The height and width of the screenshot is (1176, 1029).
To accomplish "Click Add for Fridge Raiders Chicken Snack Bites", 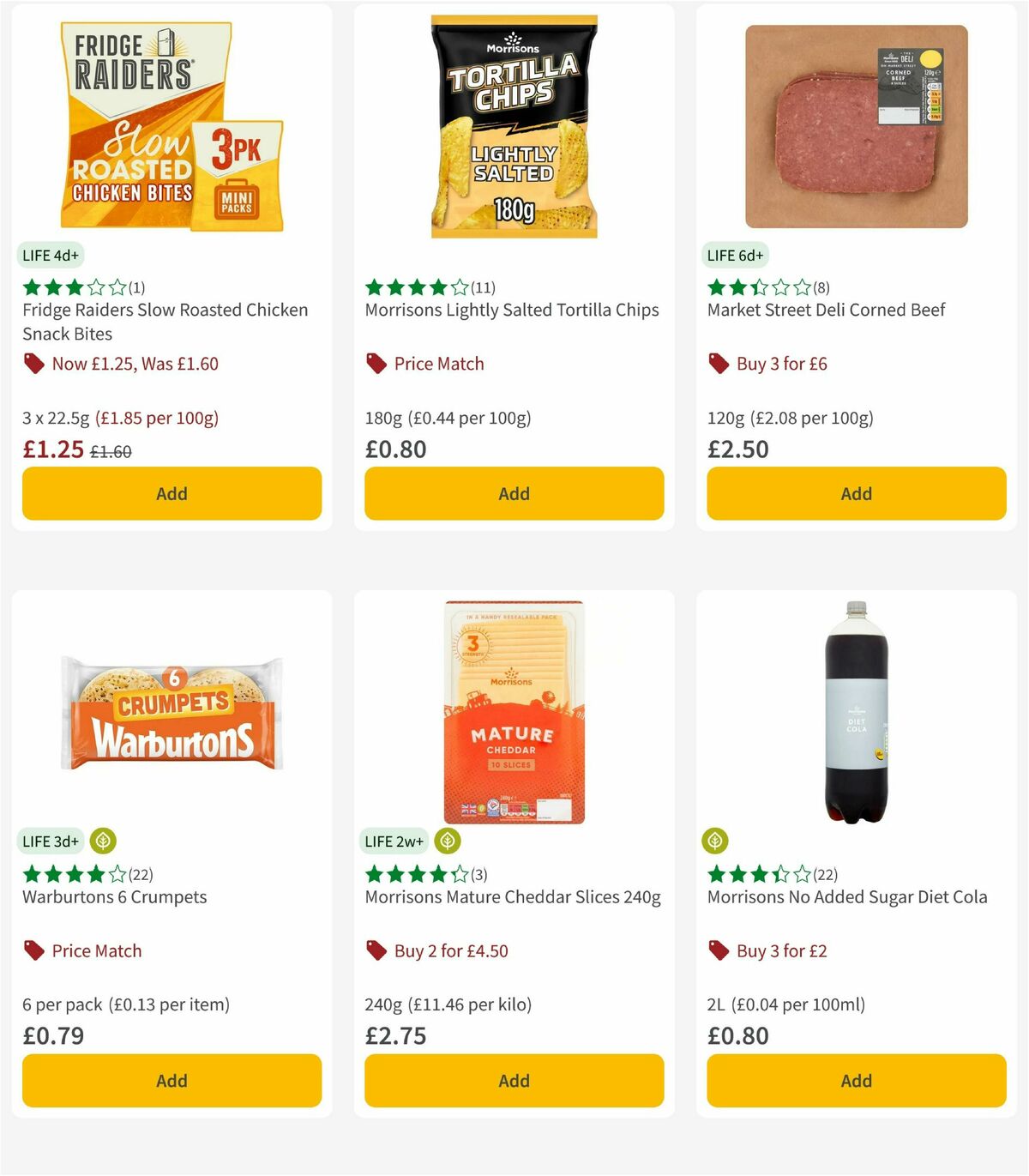I will [x=171, y=493].
